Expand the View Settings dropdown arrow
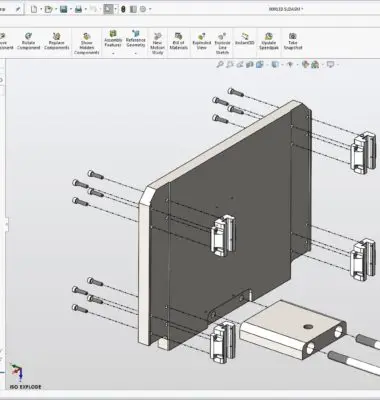This screenshot has height=400, width=380. [x=337, y=65]
